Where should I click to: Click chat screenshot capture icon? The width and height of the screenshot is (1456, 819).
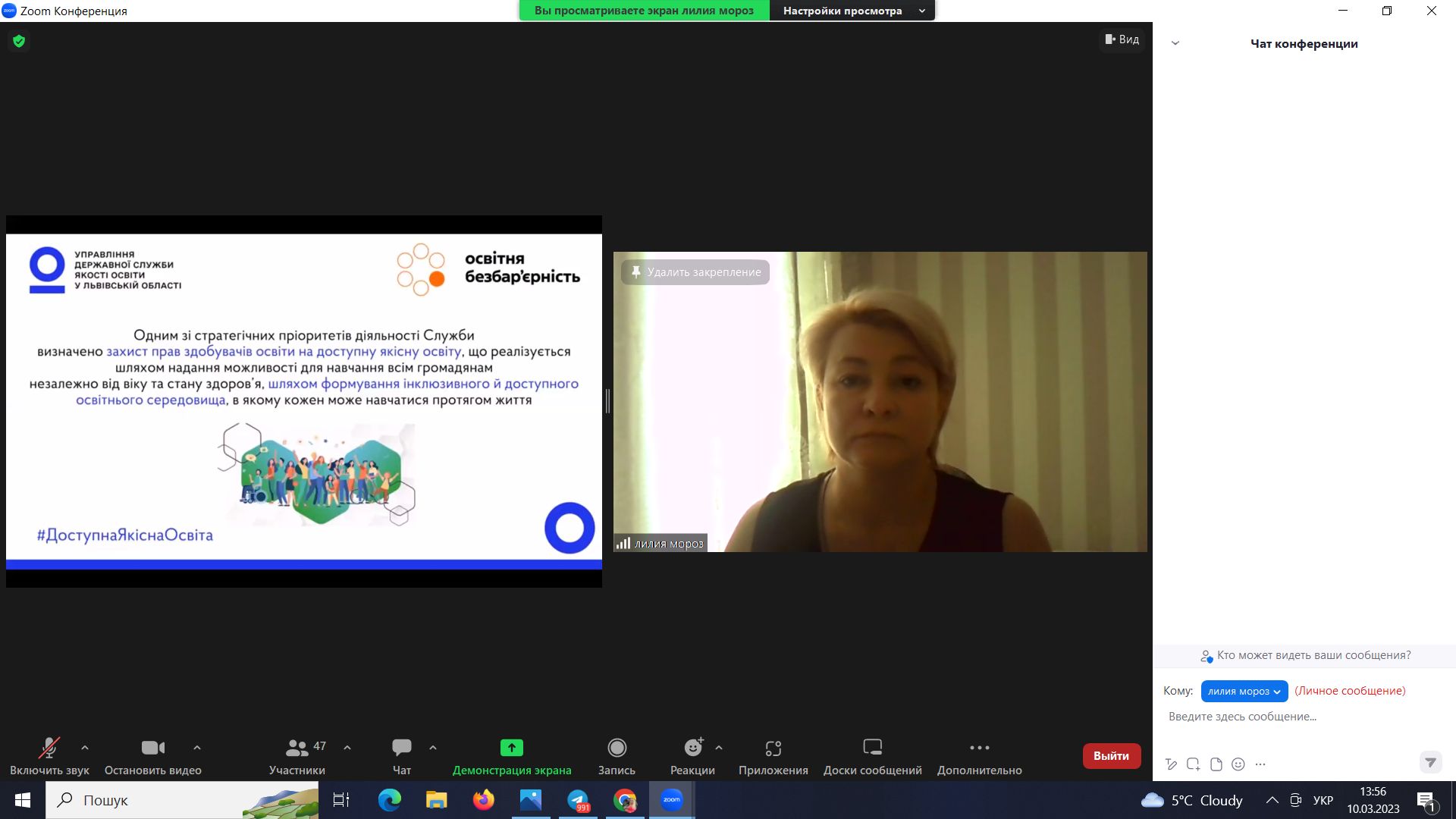click(1194, 764)
